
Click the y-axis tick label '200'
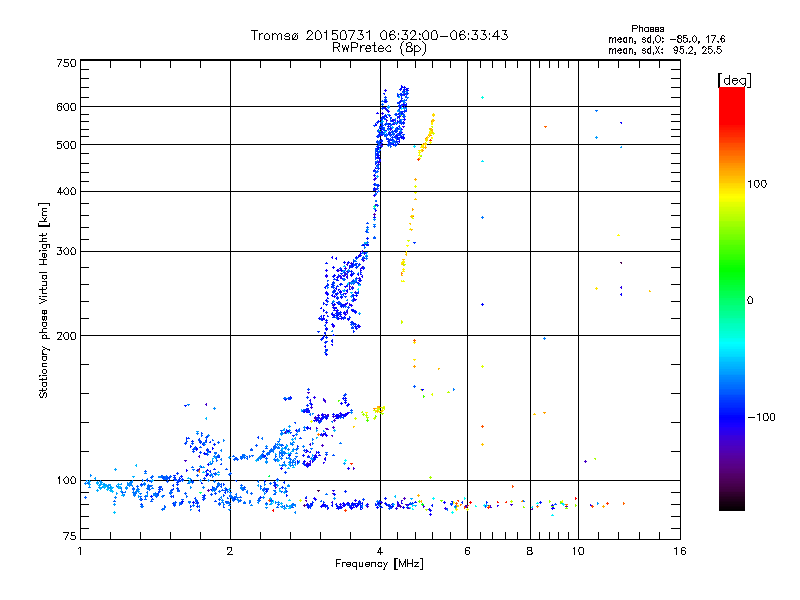[x=66, y=336]
